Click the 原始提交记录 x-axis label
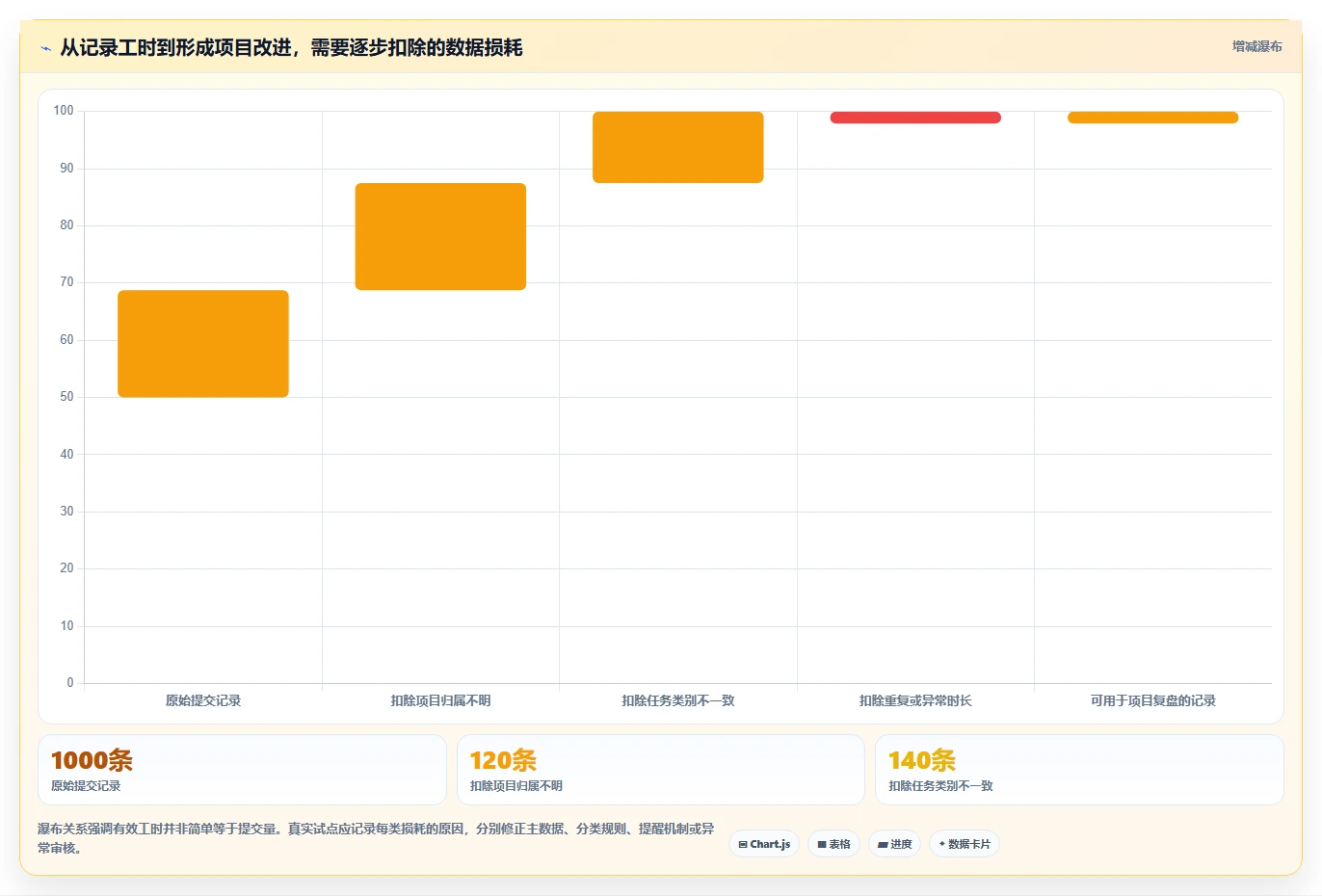Viewport: 1322px width, 896px height. pyautogui.click(x=203, y=700)
